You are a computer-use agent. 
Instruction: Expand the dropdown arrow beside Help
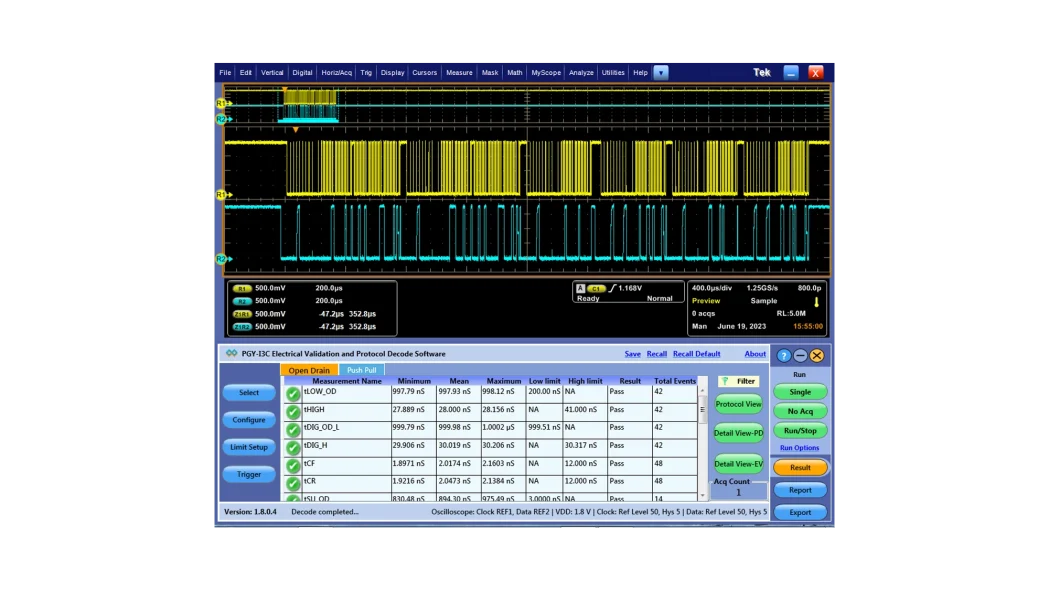click(x=661, y=72)
